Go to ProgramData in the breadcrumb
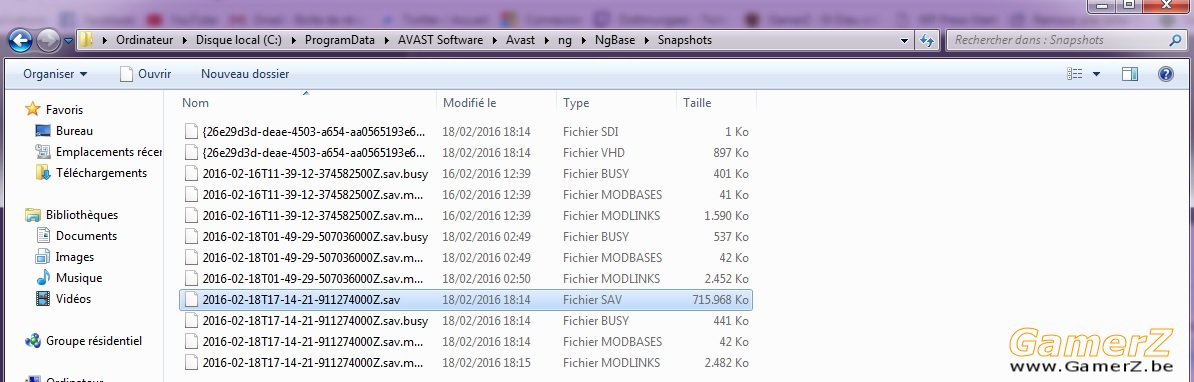The image size is (1194, 382). coord(340,40)
